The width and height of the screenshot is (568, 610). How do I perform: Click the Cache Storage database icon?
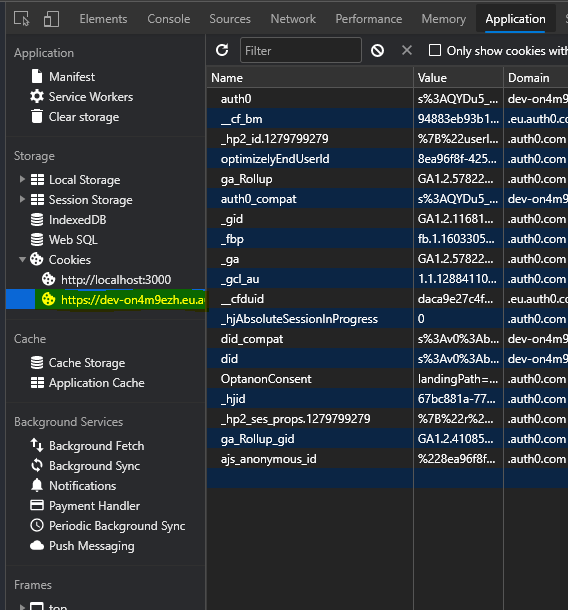[37, 363]
